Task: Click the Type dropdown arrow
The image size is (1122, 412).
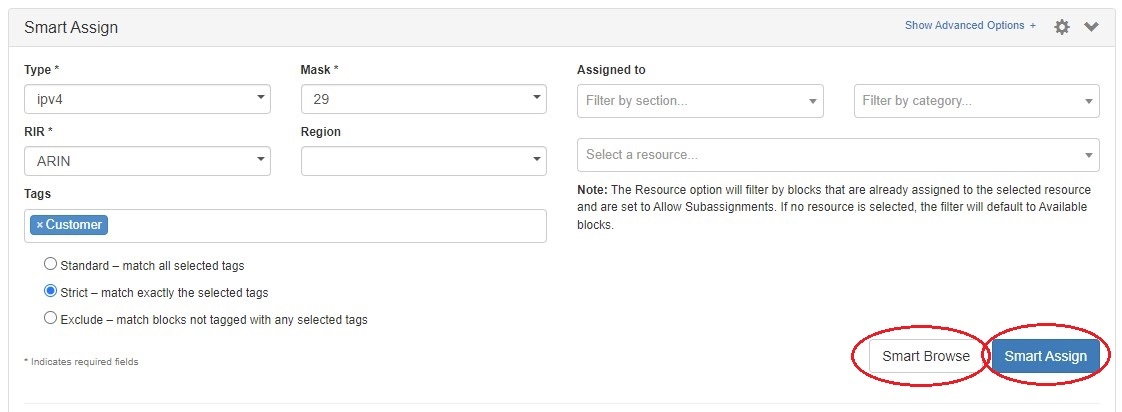Action: click(x=260, y=98)
